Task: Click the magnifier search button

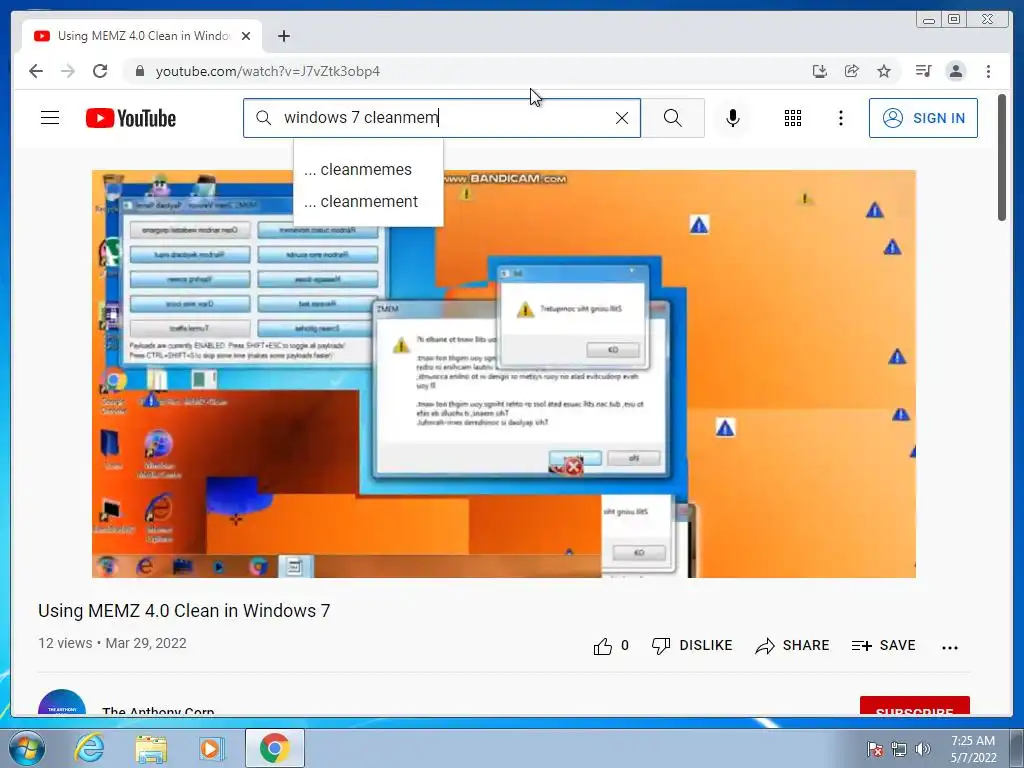Action: tap(673, 118)
